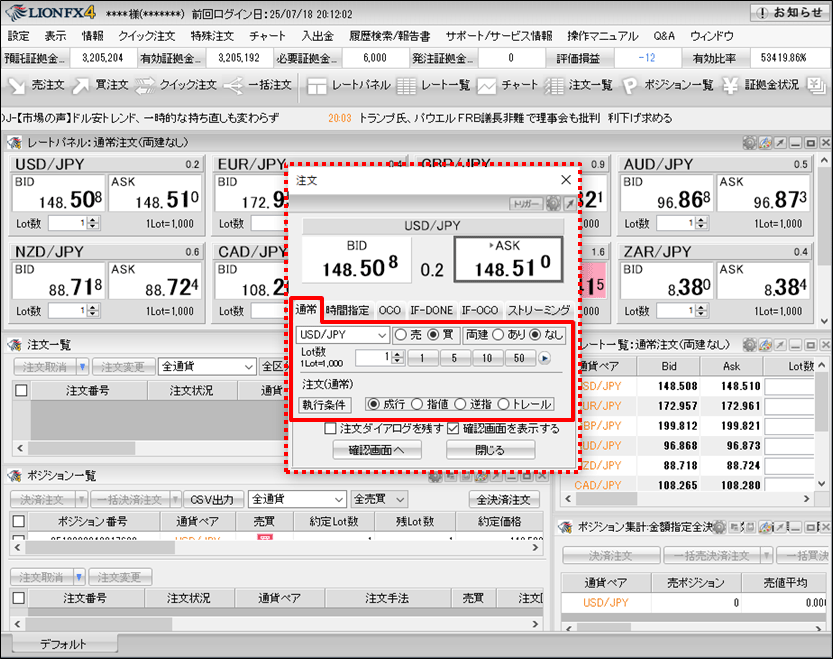Enable 注文ダイアログを残す checkbox
The height and width of the screenshot is (659, 833).
tap(331, 428)
